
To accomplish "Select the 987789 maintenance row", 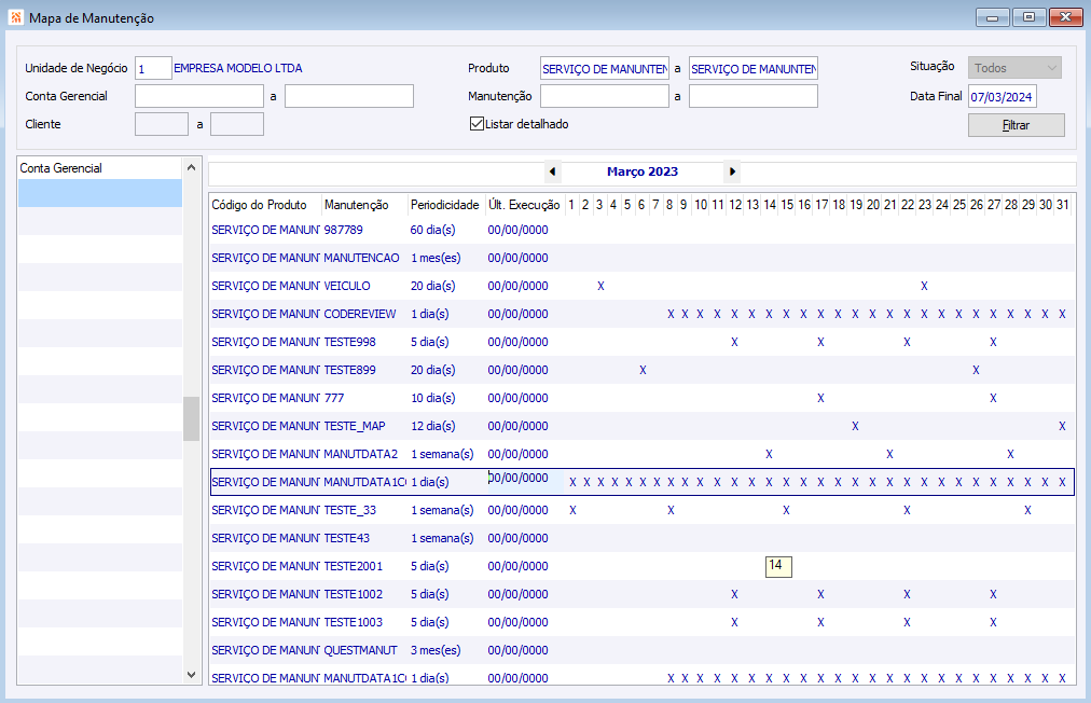I will click(x=642, y=230).
